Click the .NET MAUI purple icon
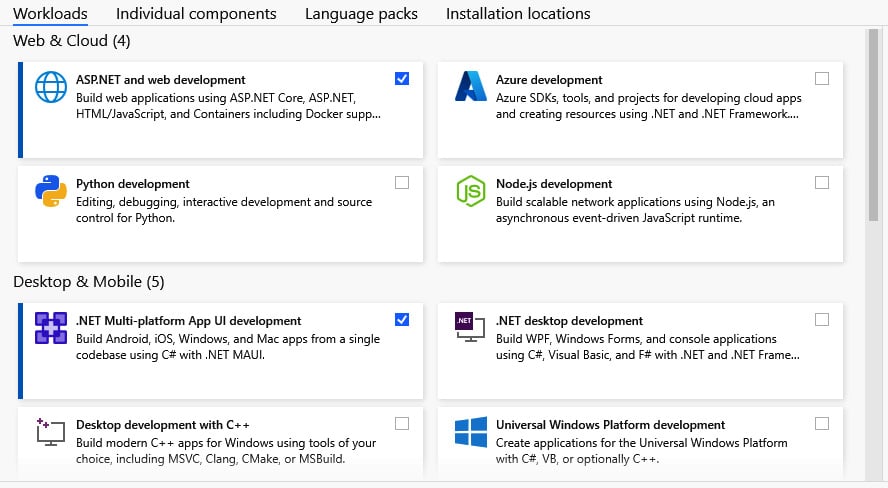The height and width of the screenshot is (488, 888). click(x=51, y=328)
